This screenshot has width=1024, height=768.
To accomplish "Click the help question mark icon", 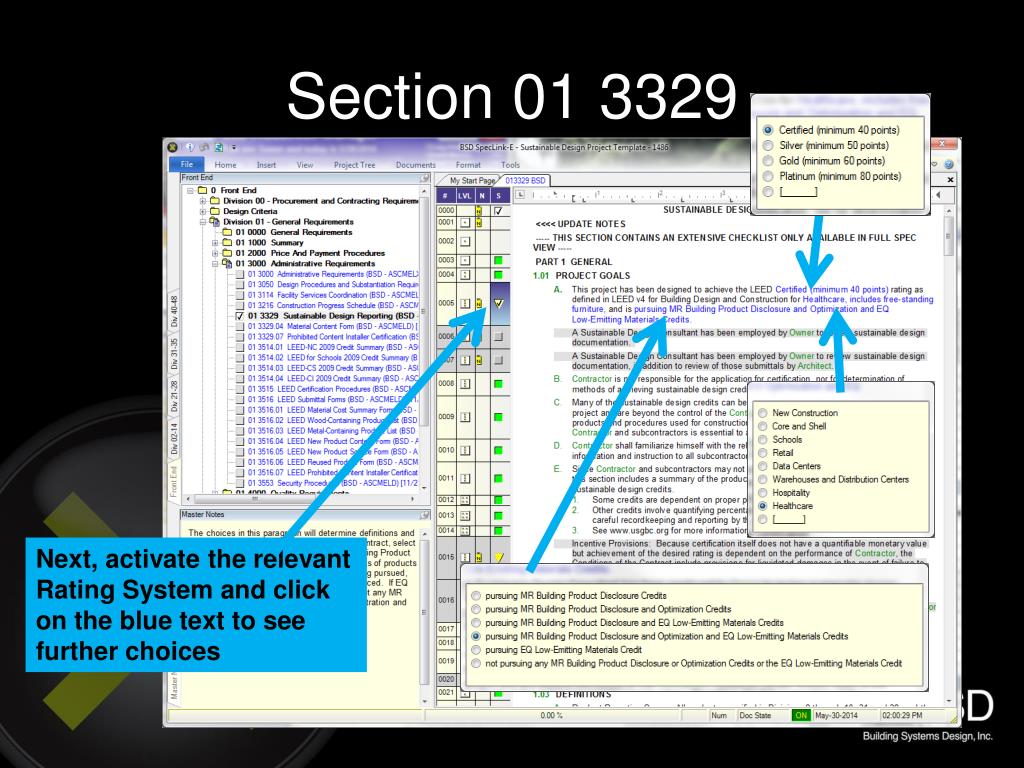I will tap(948, 165).
